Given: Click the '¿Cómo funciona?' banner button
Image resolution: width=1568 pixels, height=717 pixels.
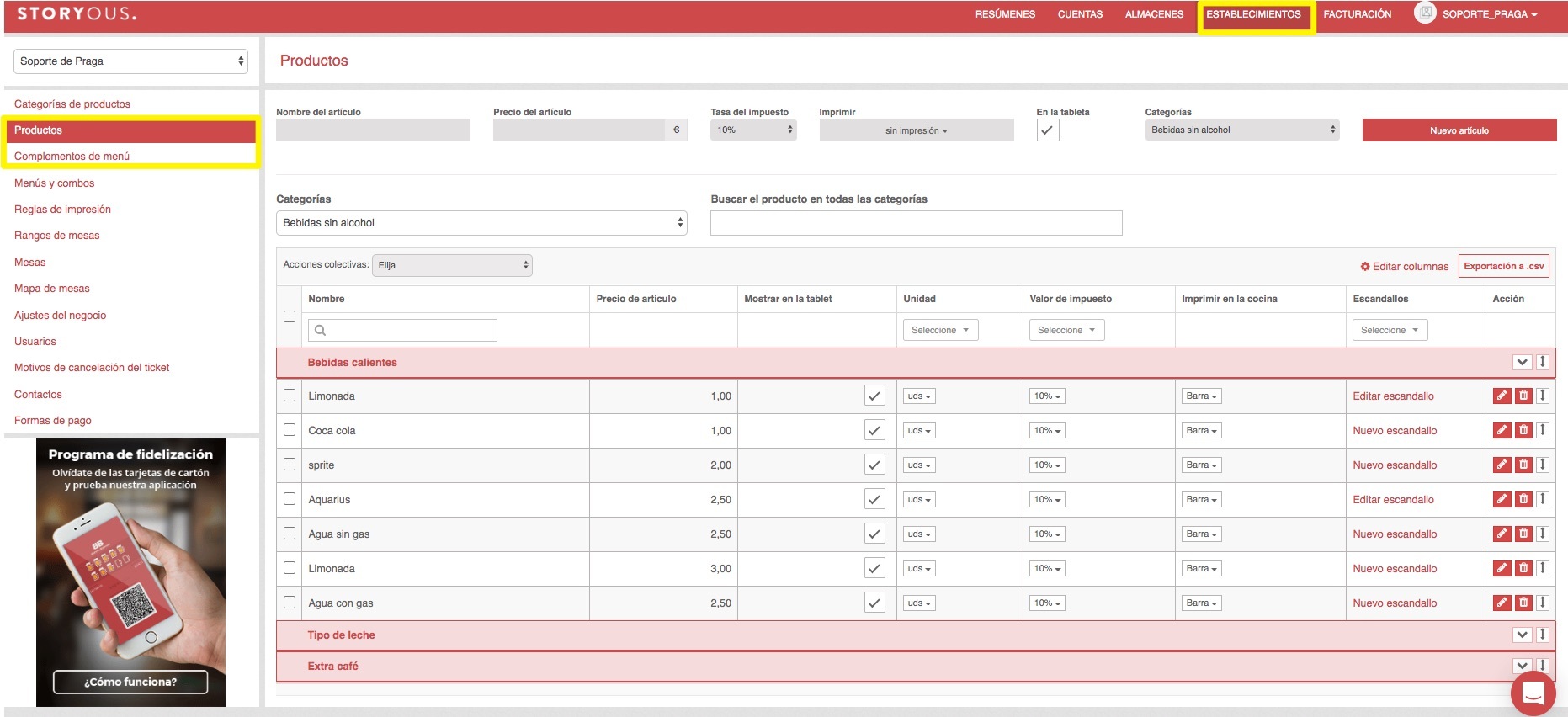Looking at the screenshot, I should click(x=130, y=682).
